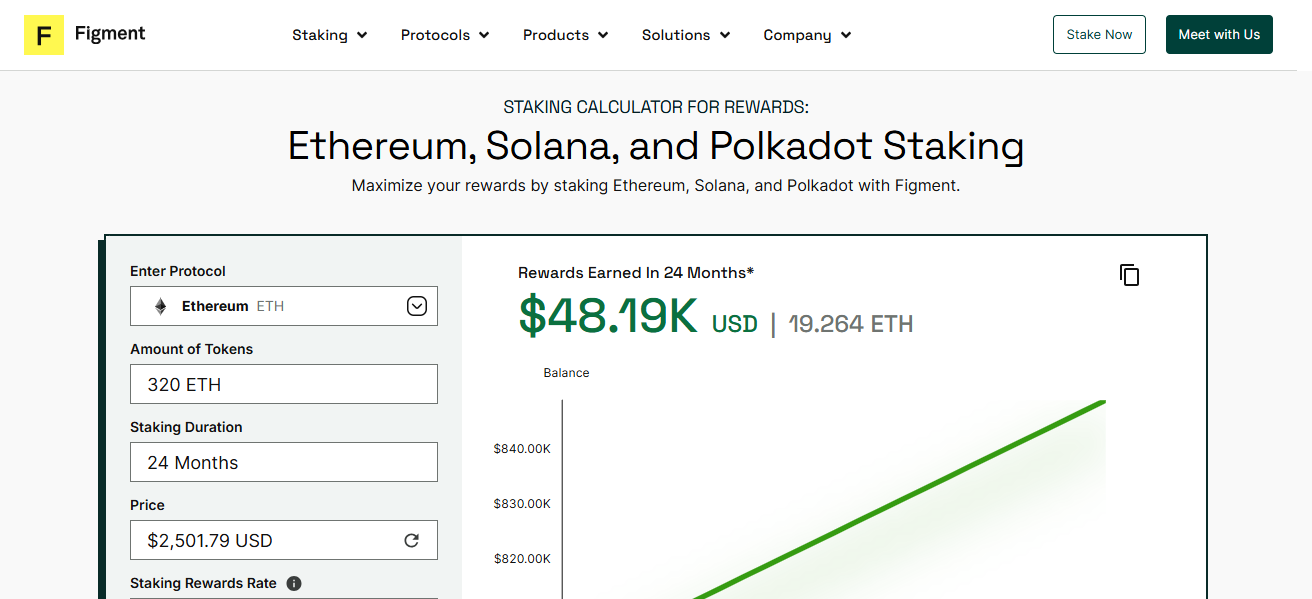
Task: Open the protocol dropdown chevron icon
Action: (x=417, y=306)
